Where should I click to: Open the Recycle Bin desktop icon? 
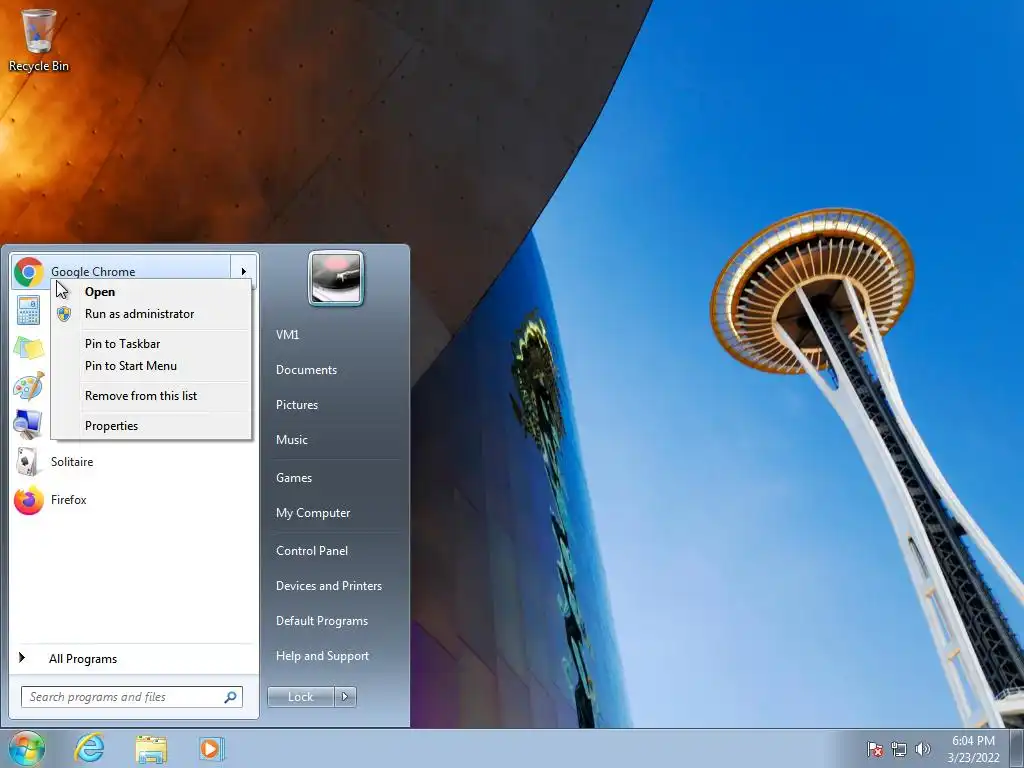(x=38, y=39)
